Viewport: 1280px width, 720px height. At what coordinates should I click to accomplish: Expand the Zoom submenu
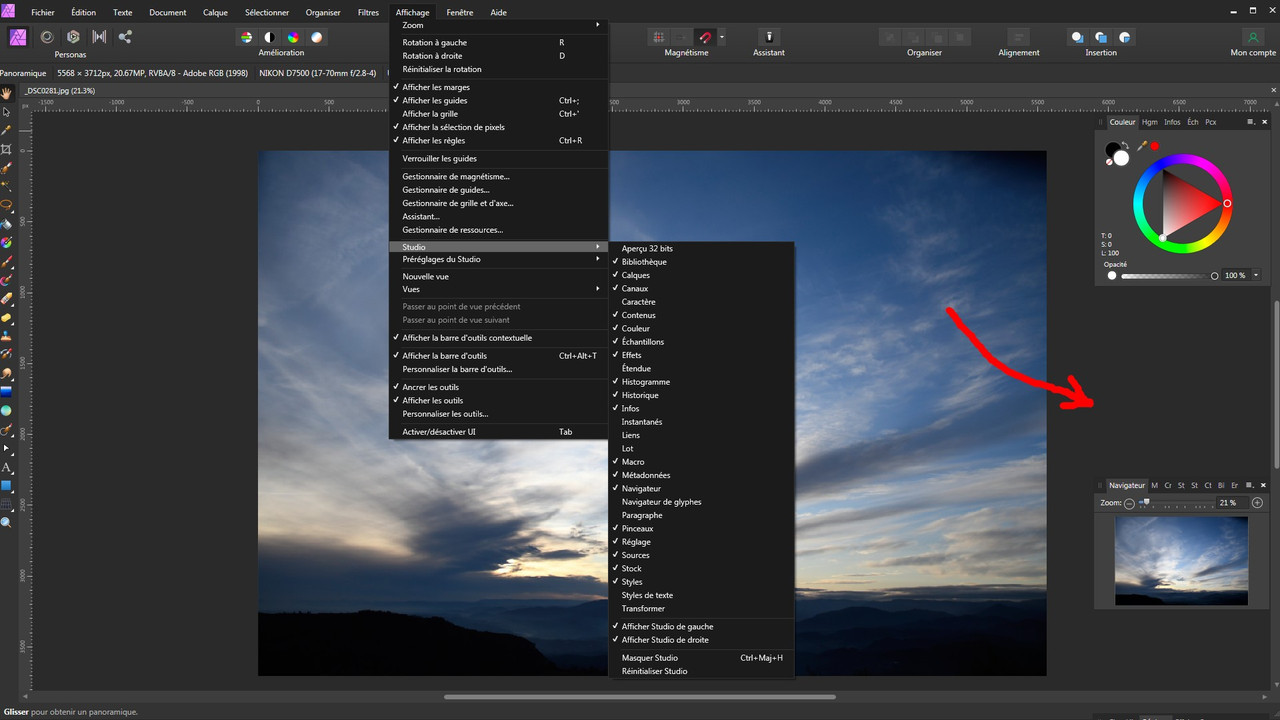[x=412, y=25]
